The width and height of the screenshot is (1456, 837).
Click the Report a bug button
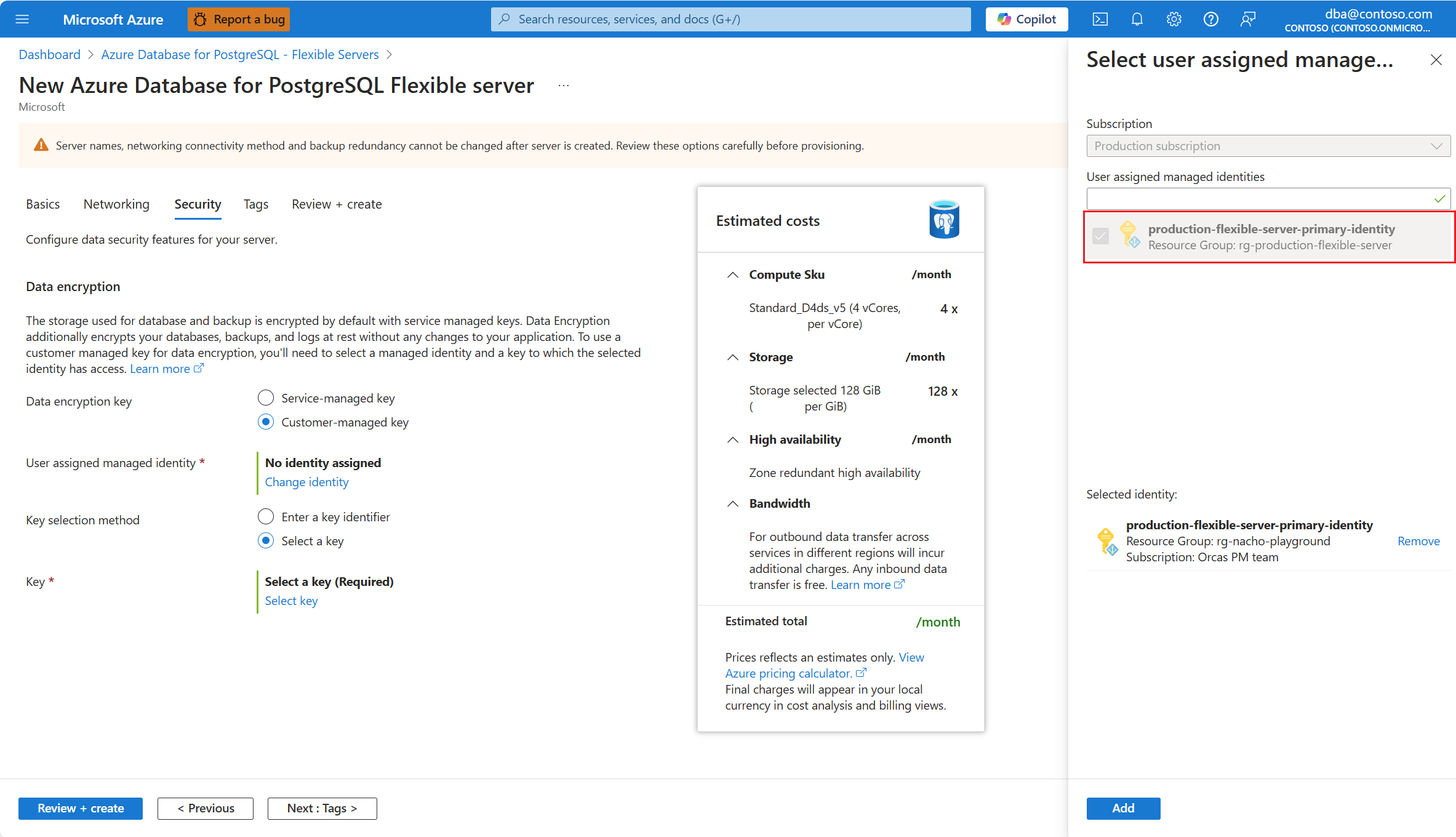tap(239, 19)
